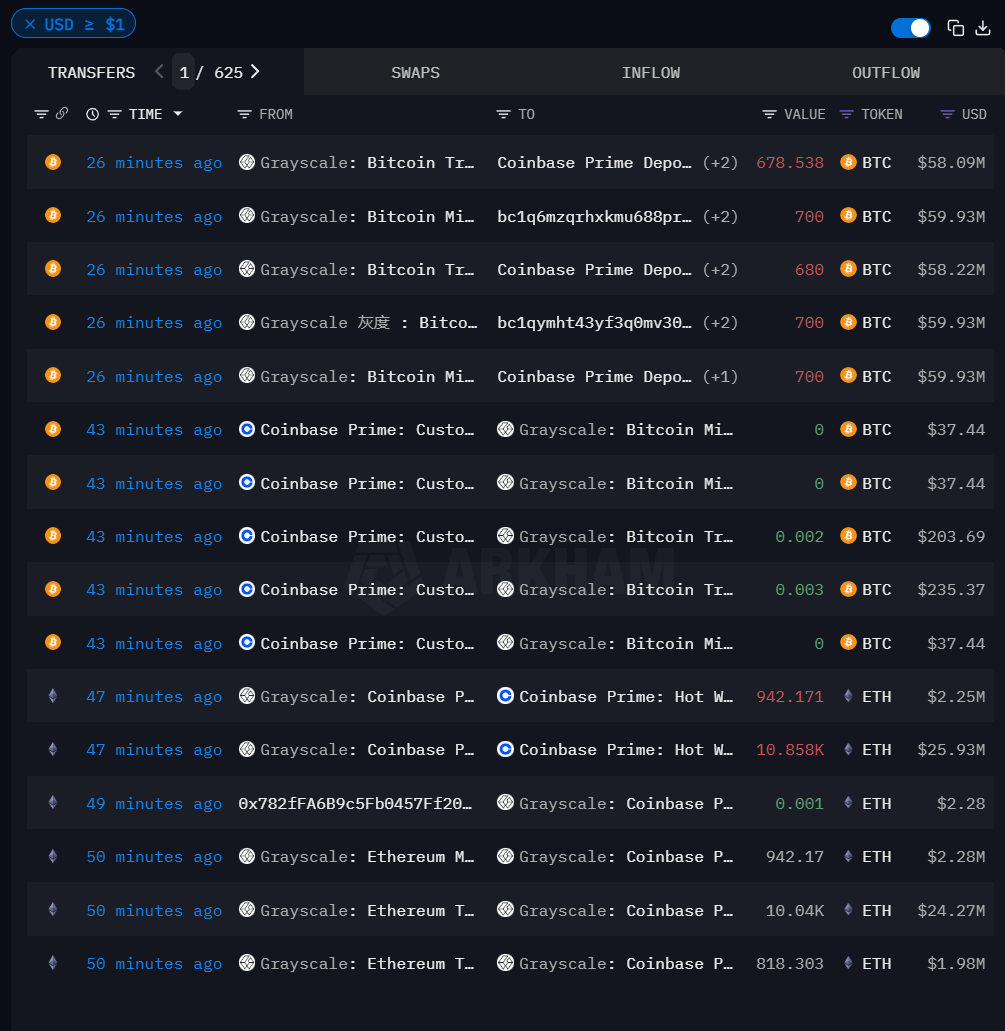Viewport: 1005px width, 1031px height.
Task: Open the TOKEN column filter
Action: click(846, 113)
